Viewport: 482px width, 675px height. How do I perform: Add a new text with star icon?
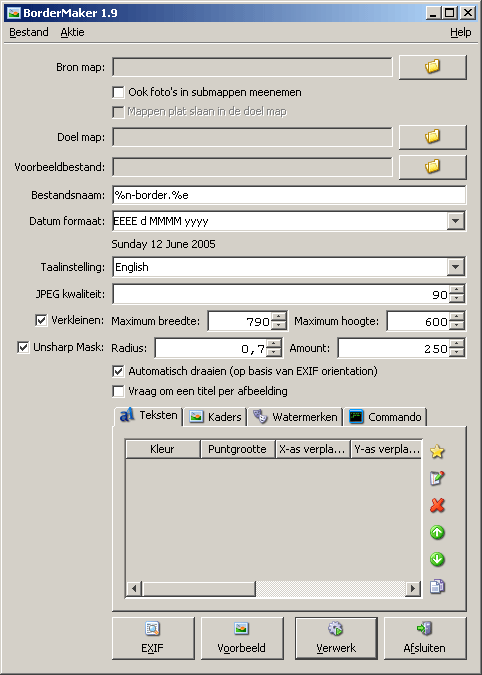tap(437, 452)
